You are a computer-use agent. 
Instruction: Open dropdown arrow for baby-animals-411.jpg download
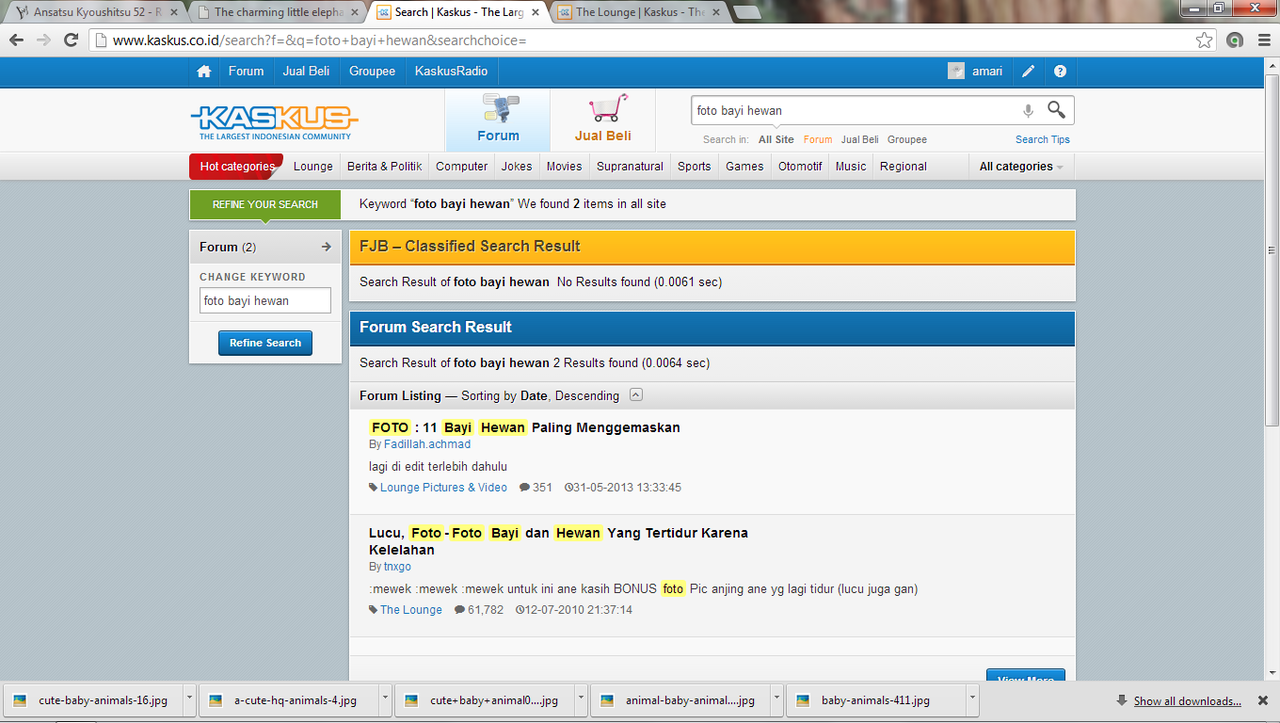(x=973, y=700)
